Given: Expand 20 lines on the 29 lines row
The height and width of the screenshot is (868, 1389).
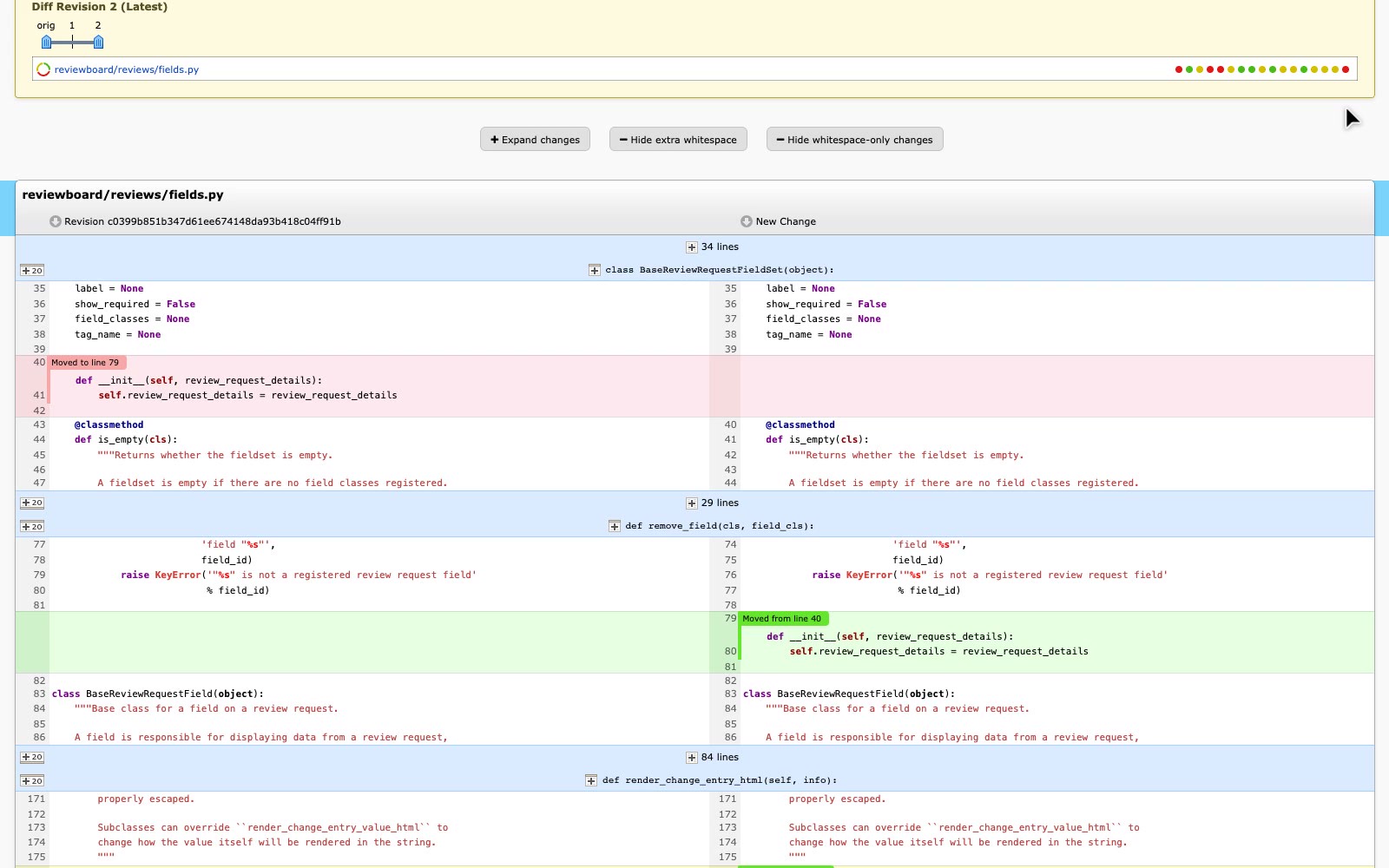Looking at the screenshot, I should (x=32, y=503).
